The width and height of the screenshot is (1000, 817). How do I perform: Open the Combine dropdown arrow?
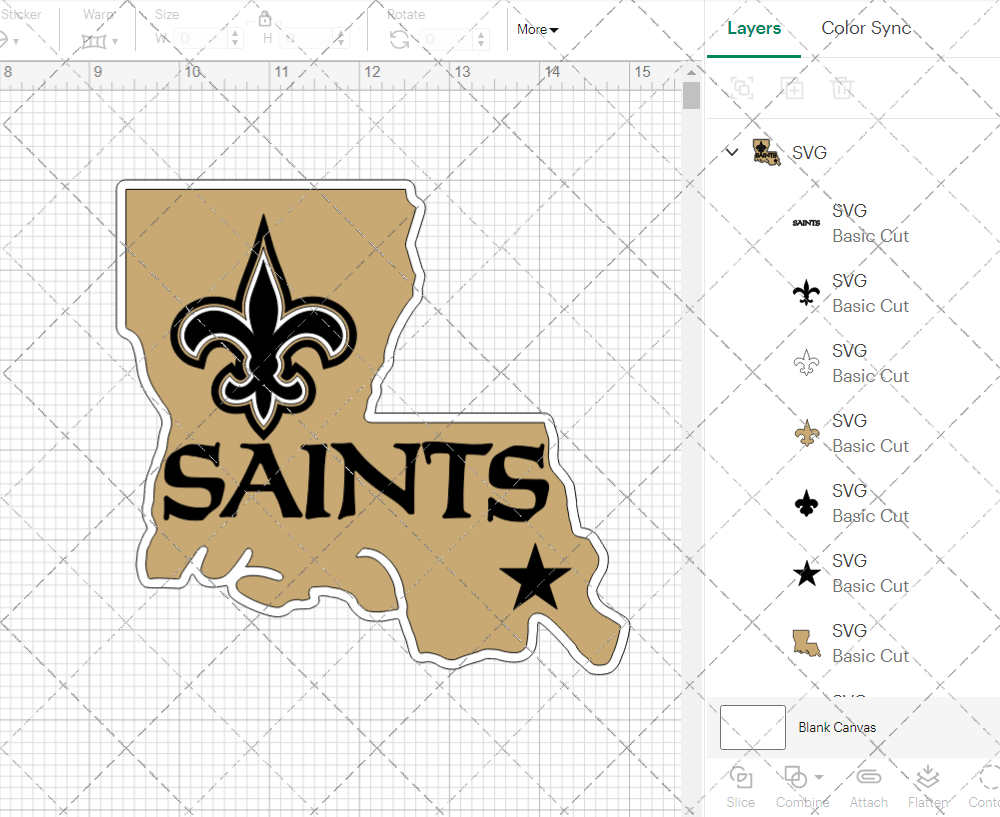point(819,777)
